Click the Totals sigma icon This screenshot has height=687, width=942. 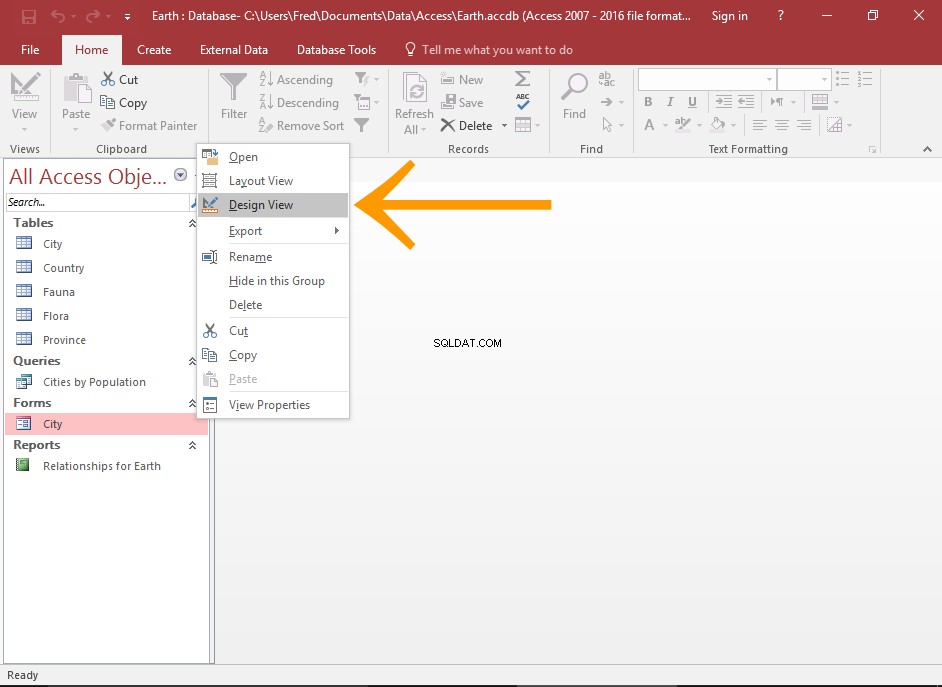pyautogui.click(x=523, y=79)
